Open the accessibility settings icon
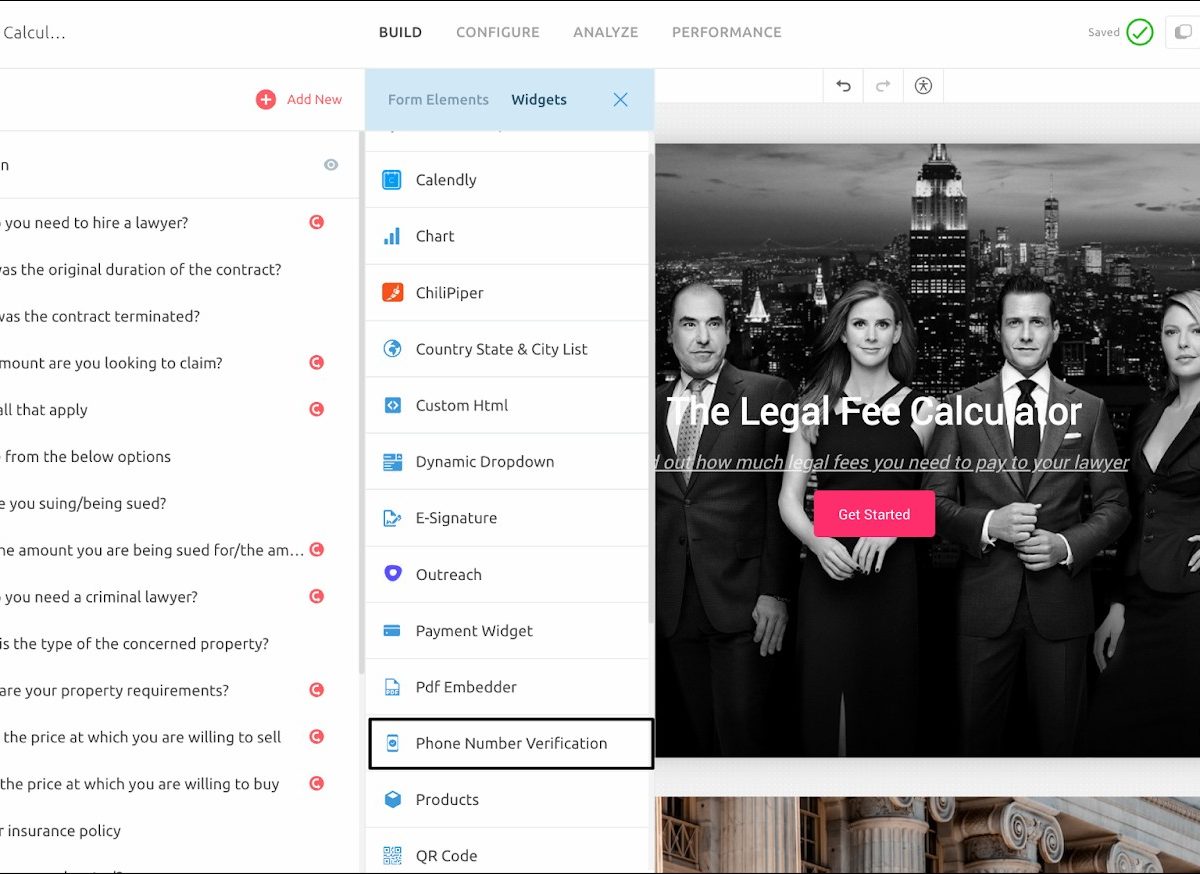The width and height of the screenshot is (1200, 874). point(923,86)
